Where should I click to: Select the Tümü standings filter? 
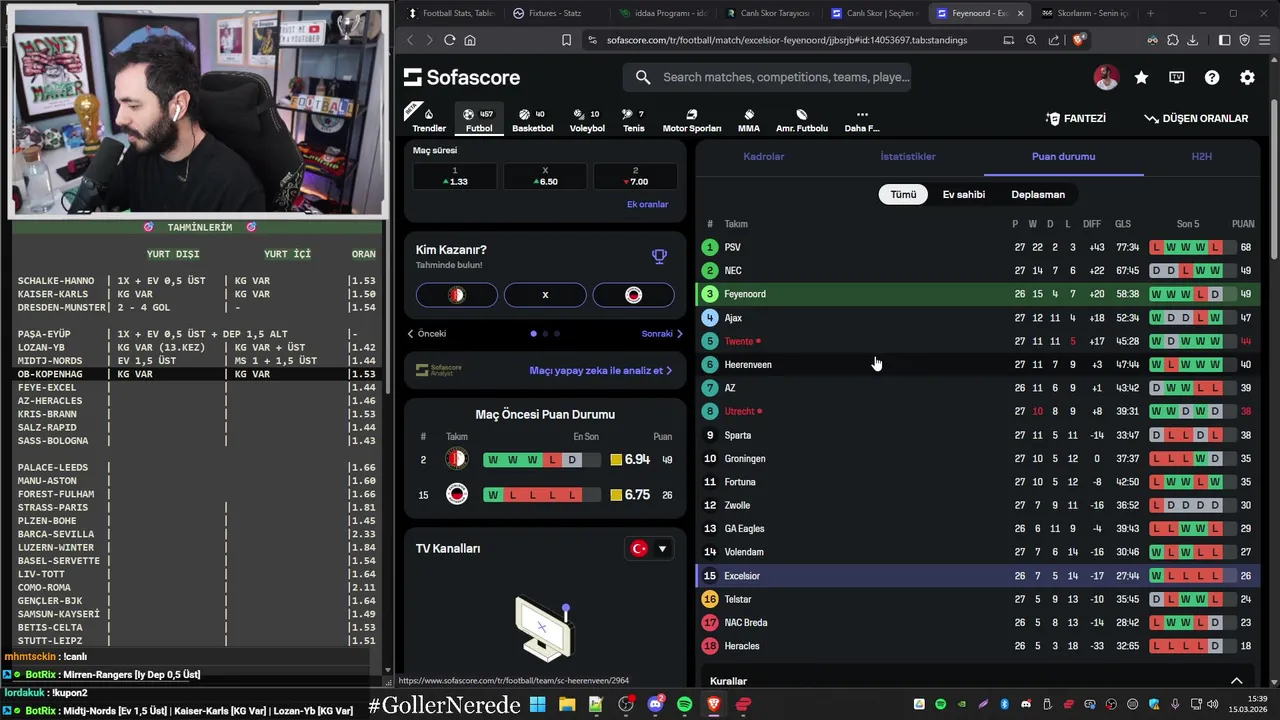(903, 194)
